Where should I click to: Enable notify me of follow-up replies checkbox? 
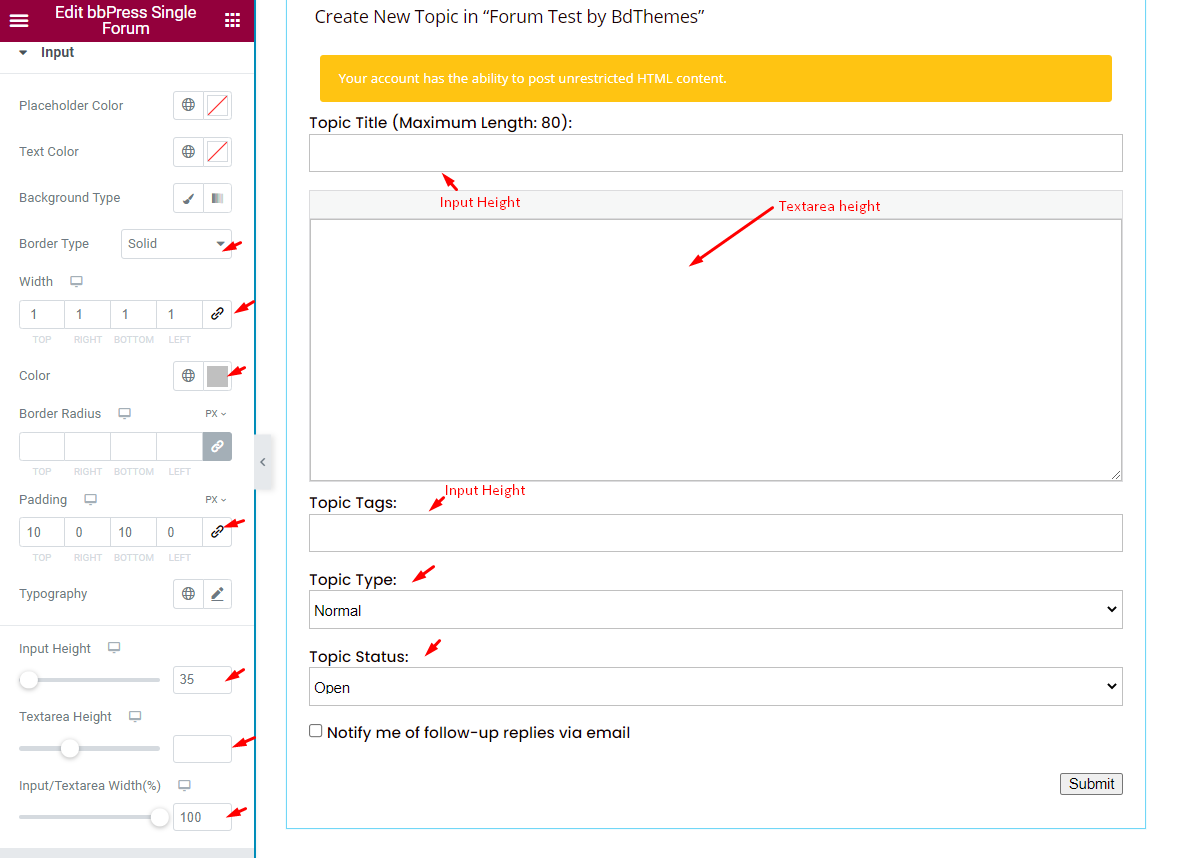tap(315, 730)
